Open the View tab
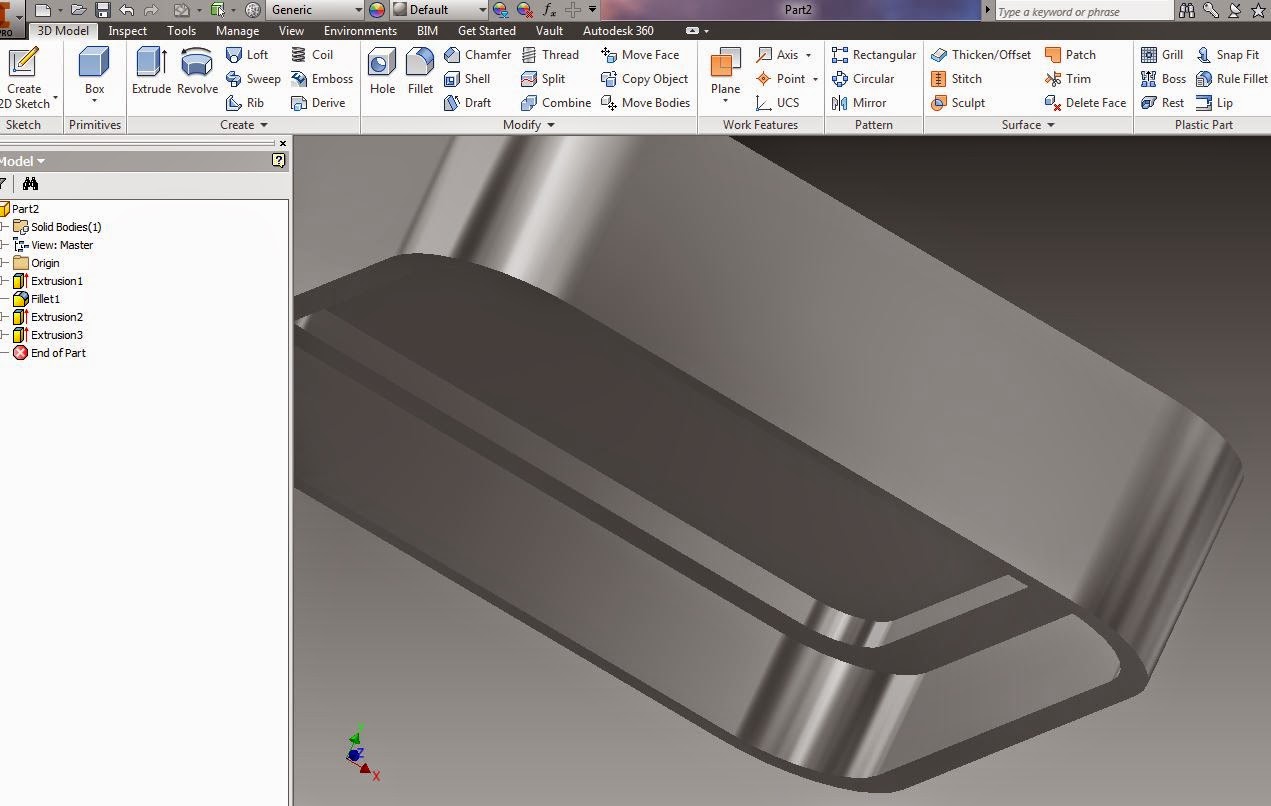The width and height of the screenshot is (1271, 806). click(291, 31)
